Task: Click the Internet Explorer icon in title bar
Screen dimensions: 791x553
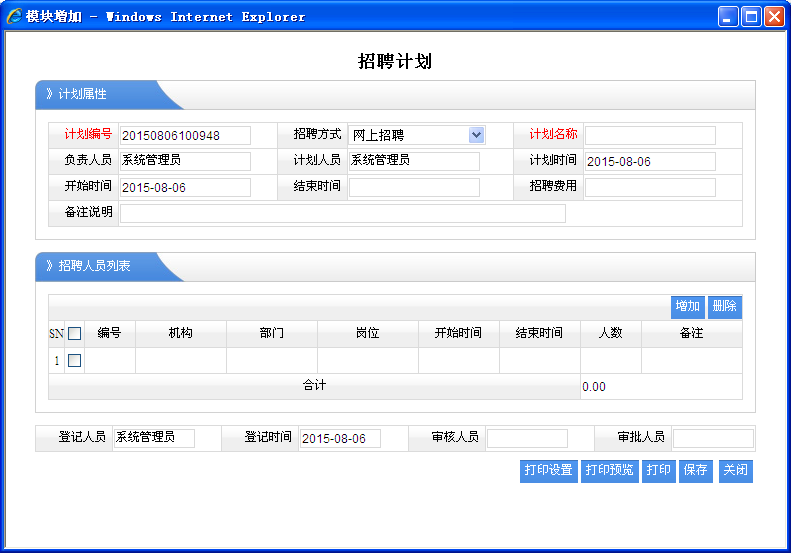Action: [15, 16]
